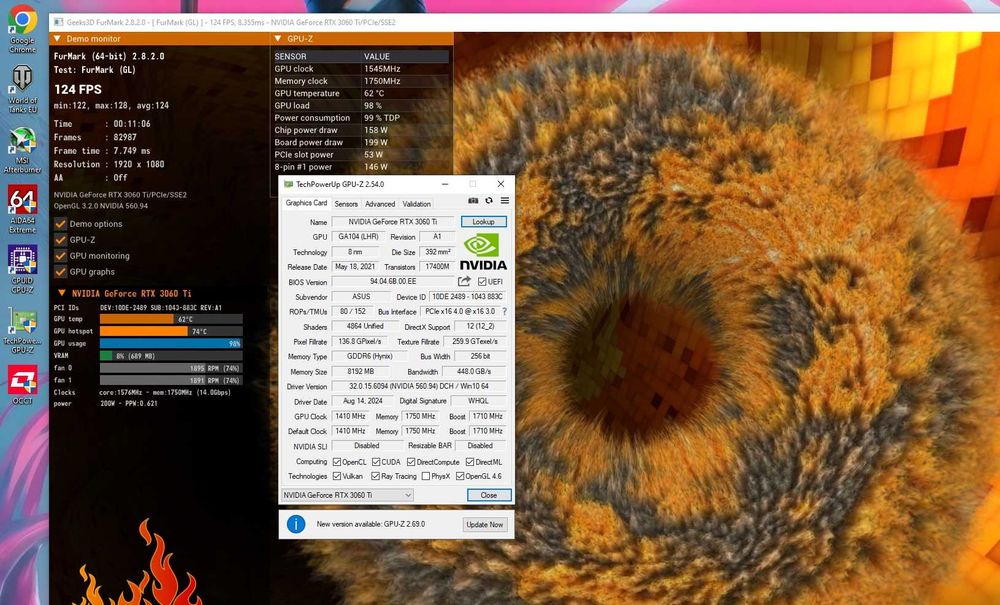Click the New version available message
The width and height of the screenshot is (1000, 605).
click(371, 524)
